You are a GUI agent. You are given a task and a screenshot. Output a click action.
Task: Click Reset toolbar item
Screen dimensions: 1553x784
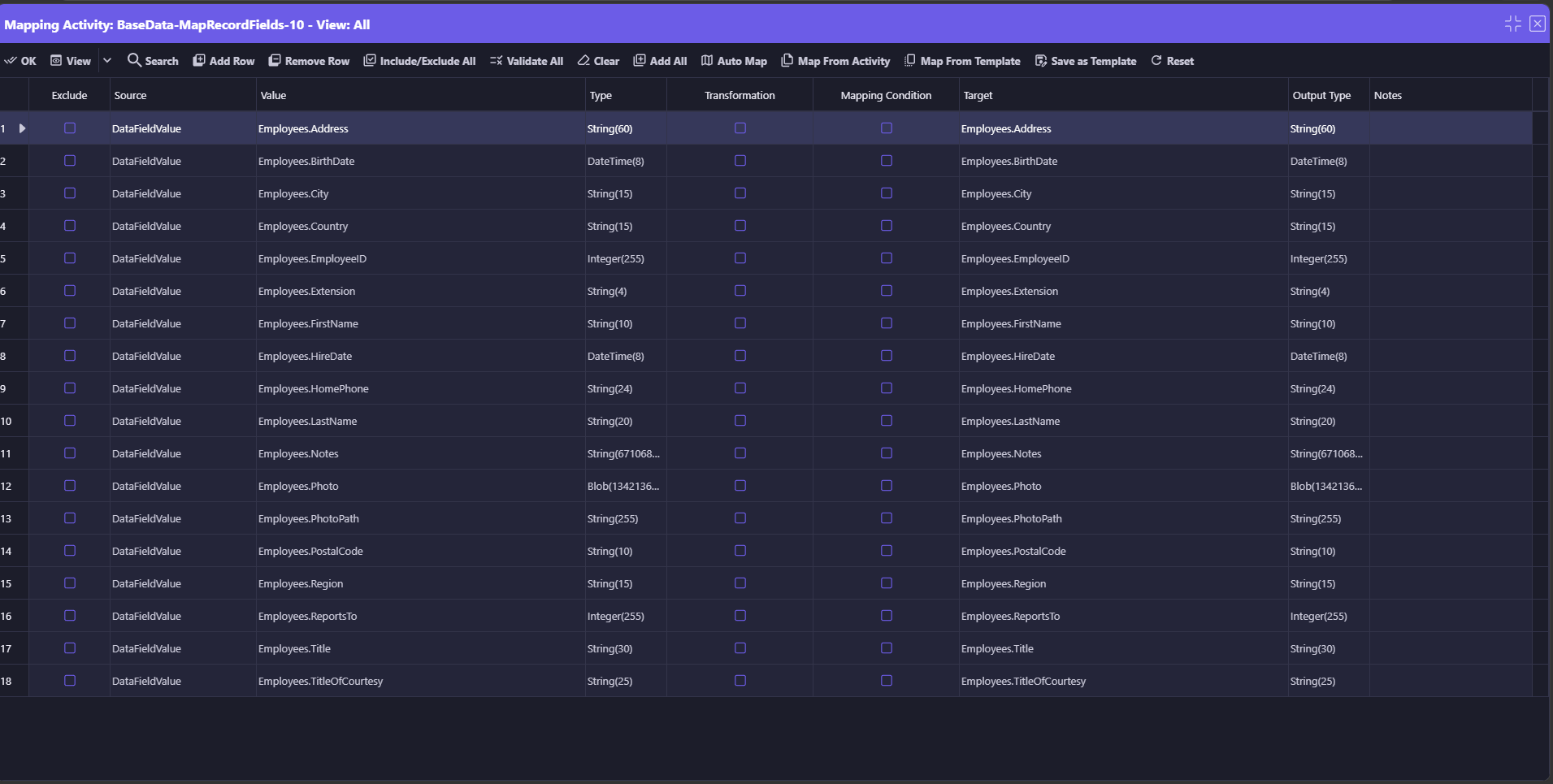pos(1172,61)
